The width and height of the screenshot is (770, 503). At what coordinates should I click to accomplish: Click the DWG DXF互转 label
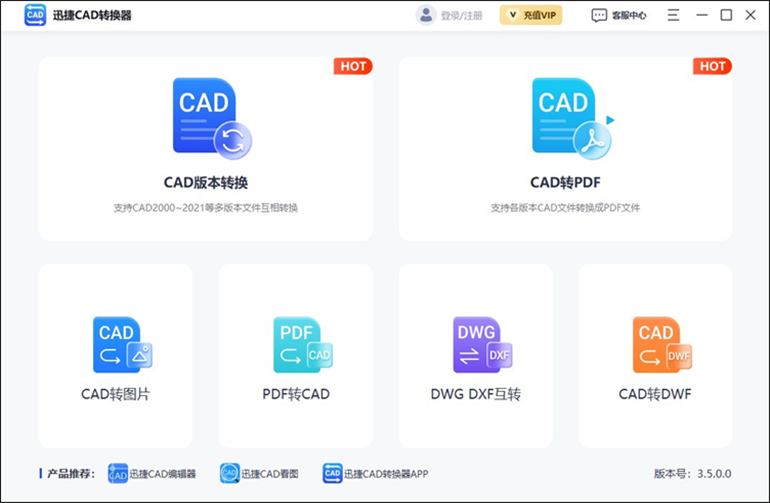coord(476,394)
